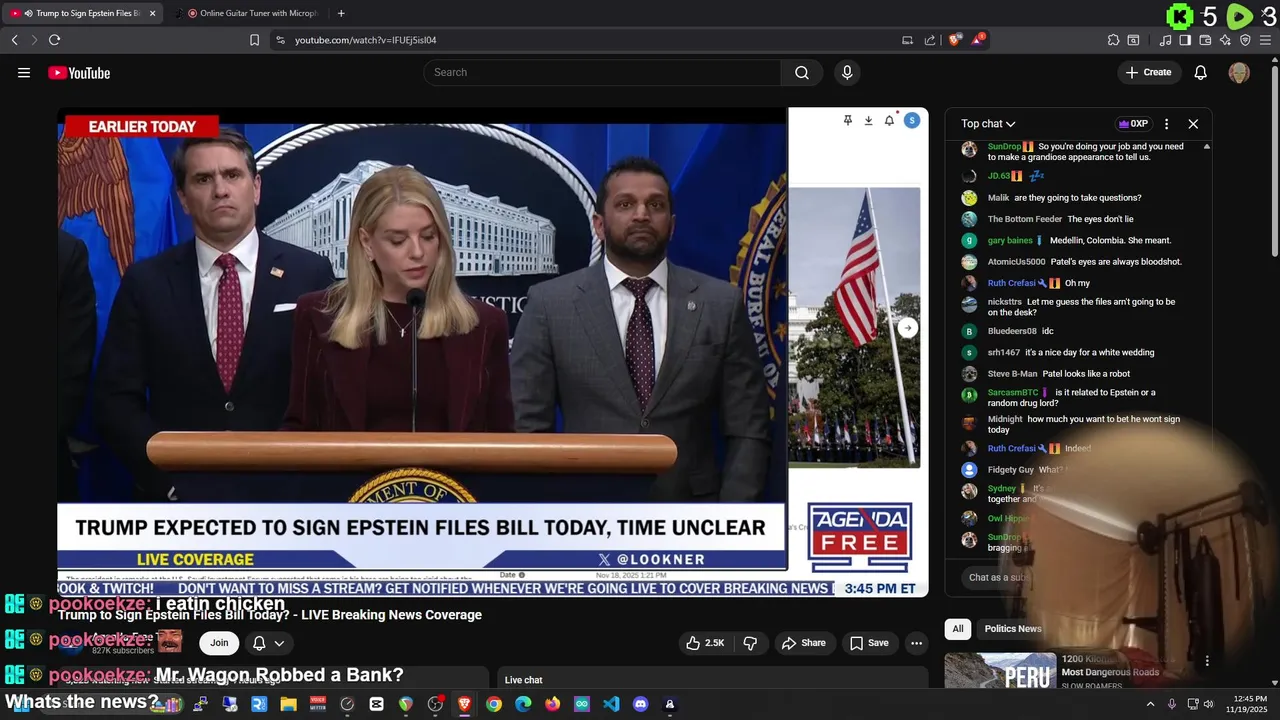Expand the Top chat dropdown

pyautogui.click(x=988, y=124)
